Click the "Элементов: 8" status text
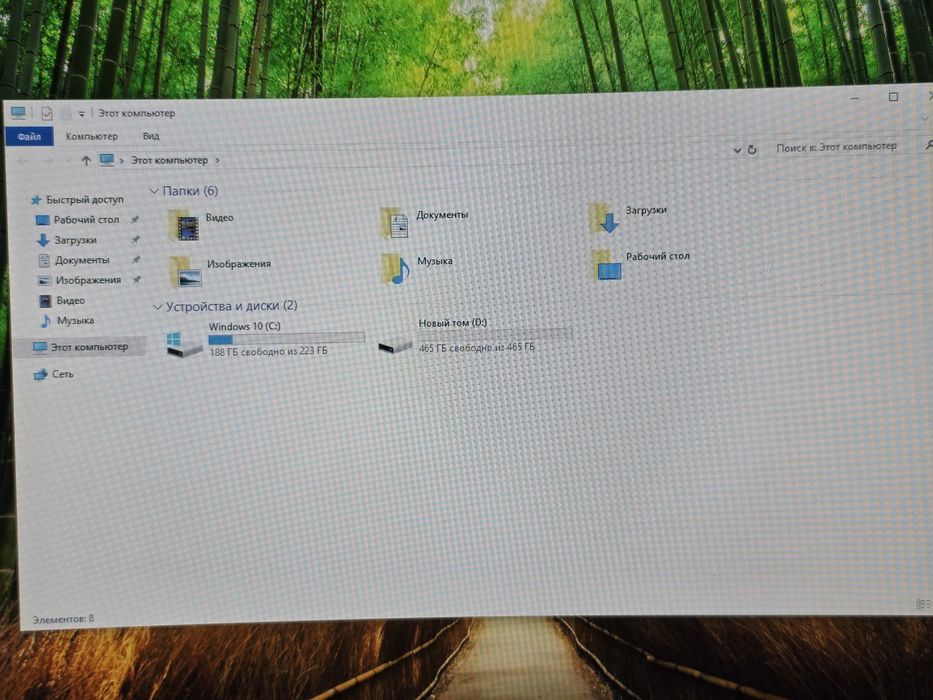Screen dimensions: 933x700 pos(63,620)
